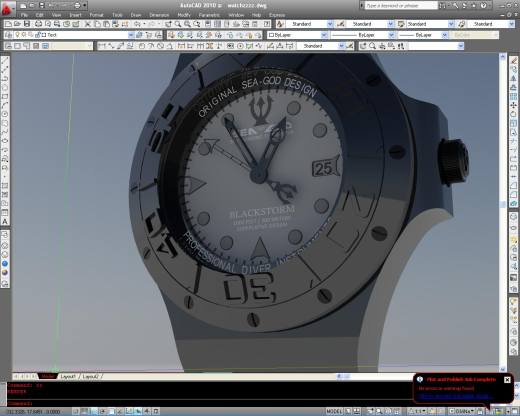Click the Diameter dimension tool
The image size is (520, 416).
pos(160,46)
